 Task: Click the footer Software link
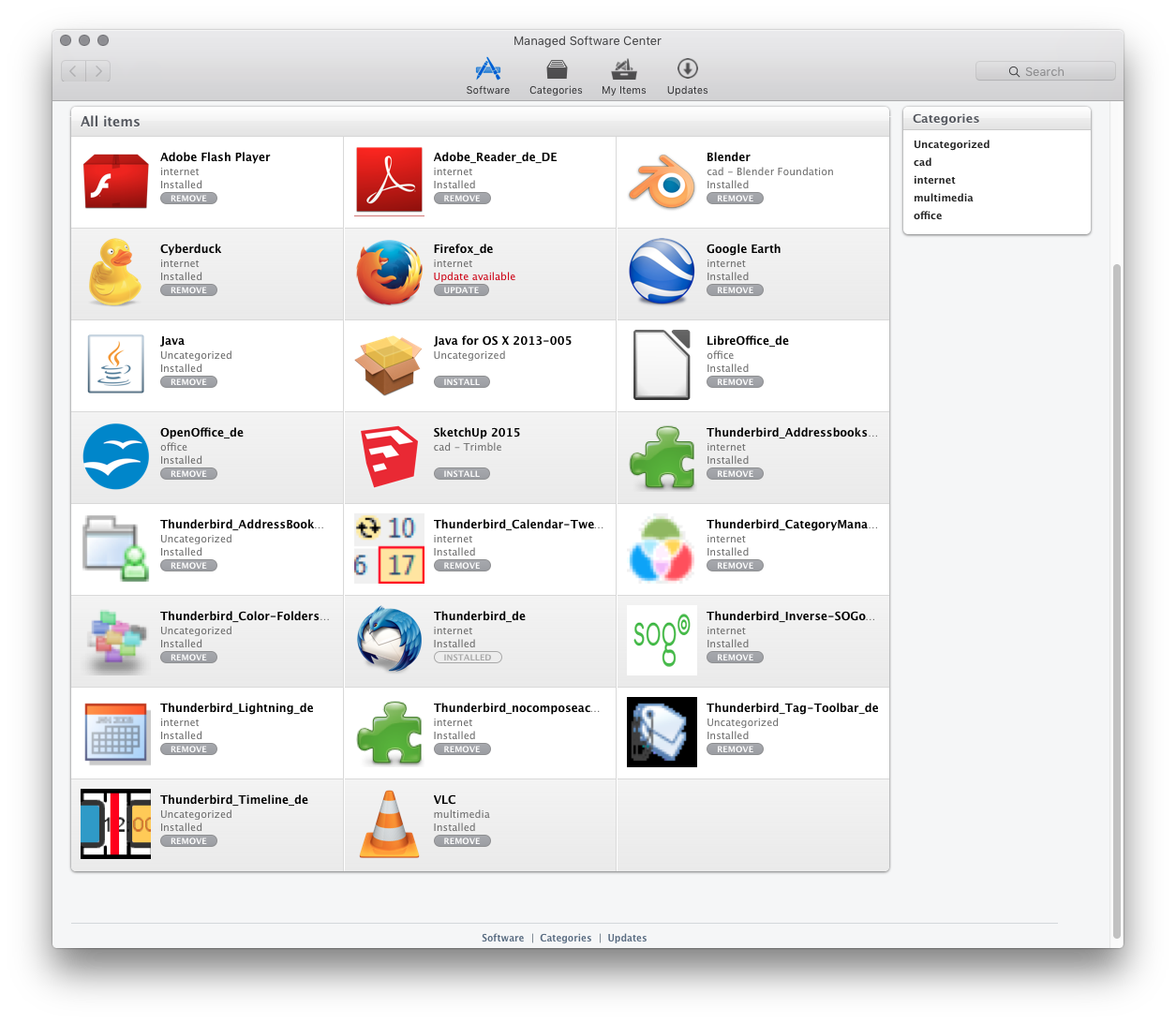coord(503,938)
